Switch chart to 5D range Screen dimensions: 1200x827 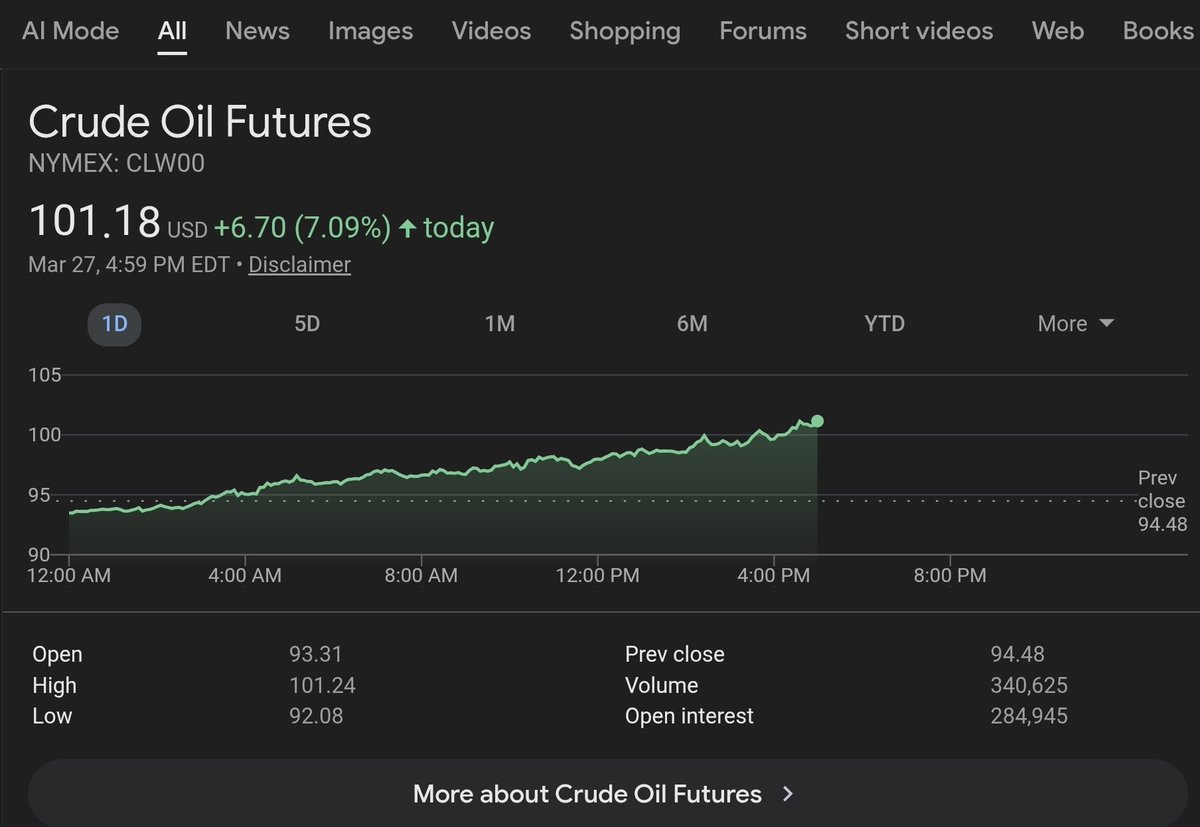307,324
